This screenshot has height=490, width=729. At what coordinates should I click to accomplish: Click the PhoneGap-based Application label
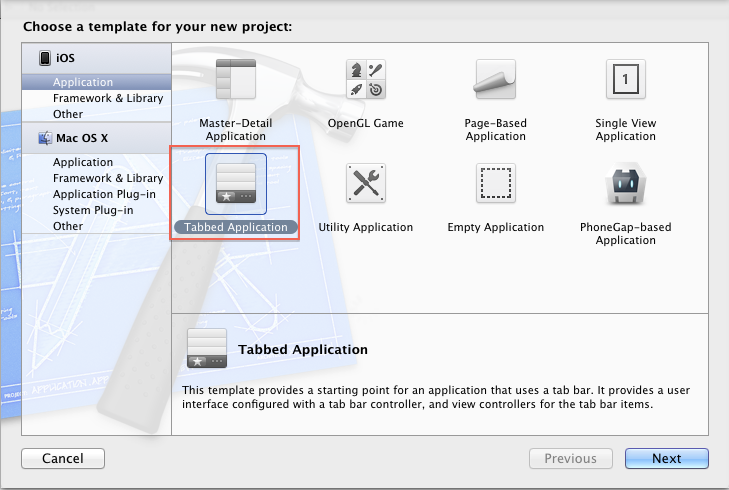coord(626,234)
